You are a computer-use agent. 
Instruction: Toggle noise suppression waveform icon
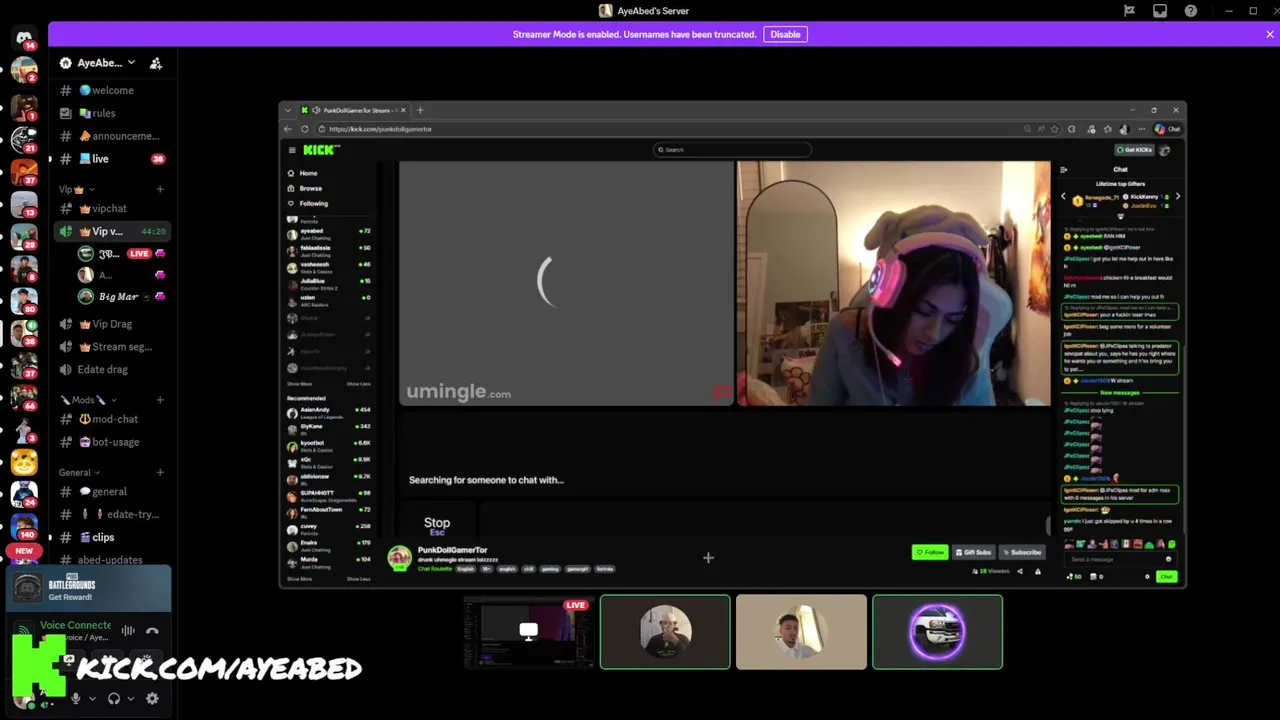click(x=128, y=631)
